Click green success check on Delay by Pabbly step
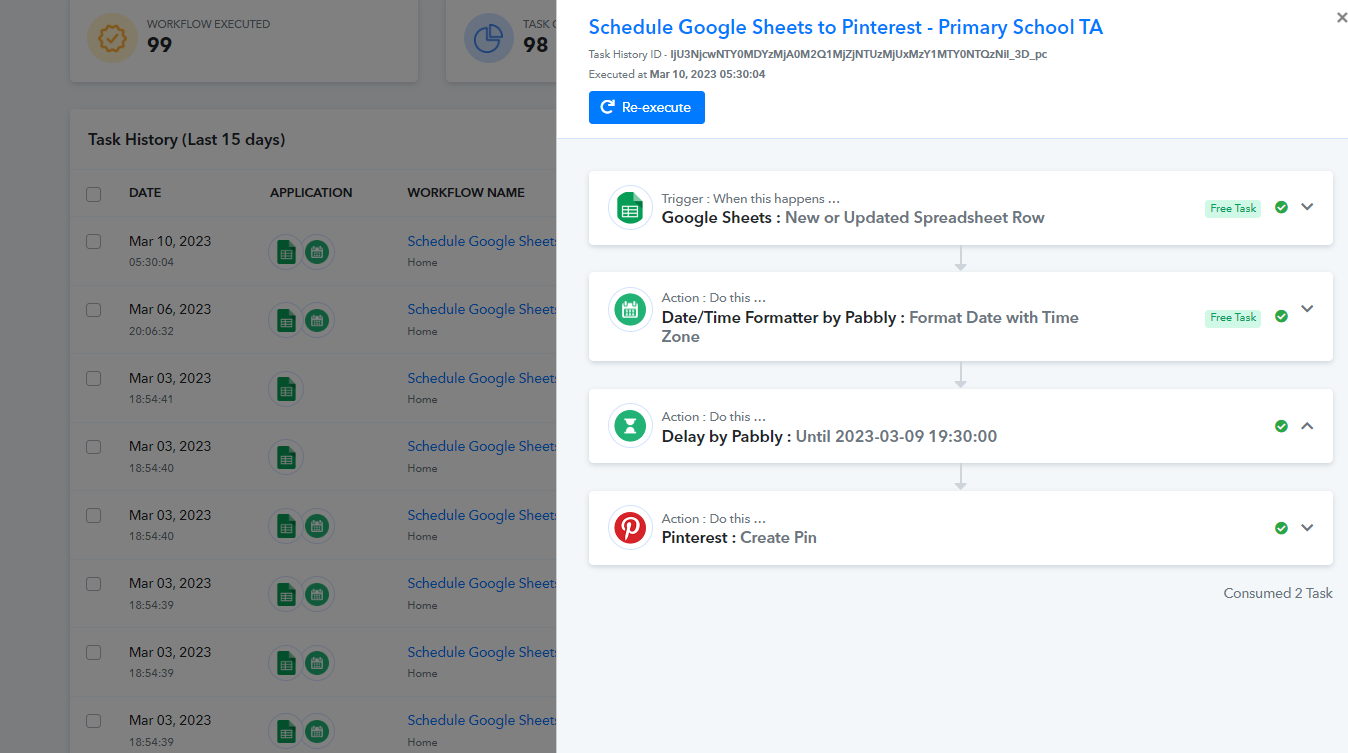The image size is (1348, 753). pyautogui.click(x=1281, y=426)
